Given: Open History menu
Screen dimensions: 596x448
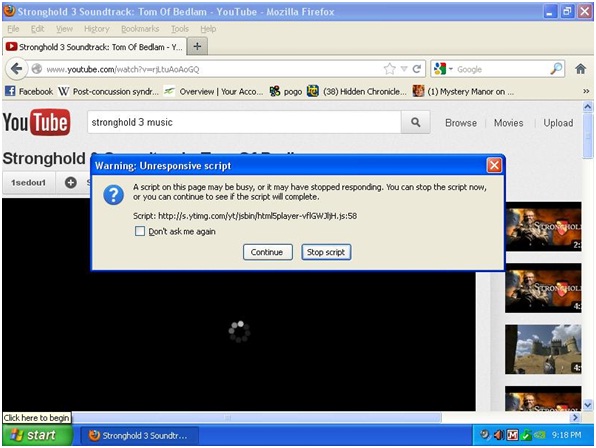Looking at the screenshot, I should pyautogui.click(x=97, y=29).
